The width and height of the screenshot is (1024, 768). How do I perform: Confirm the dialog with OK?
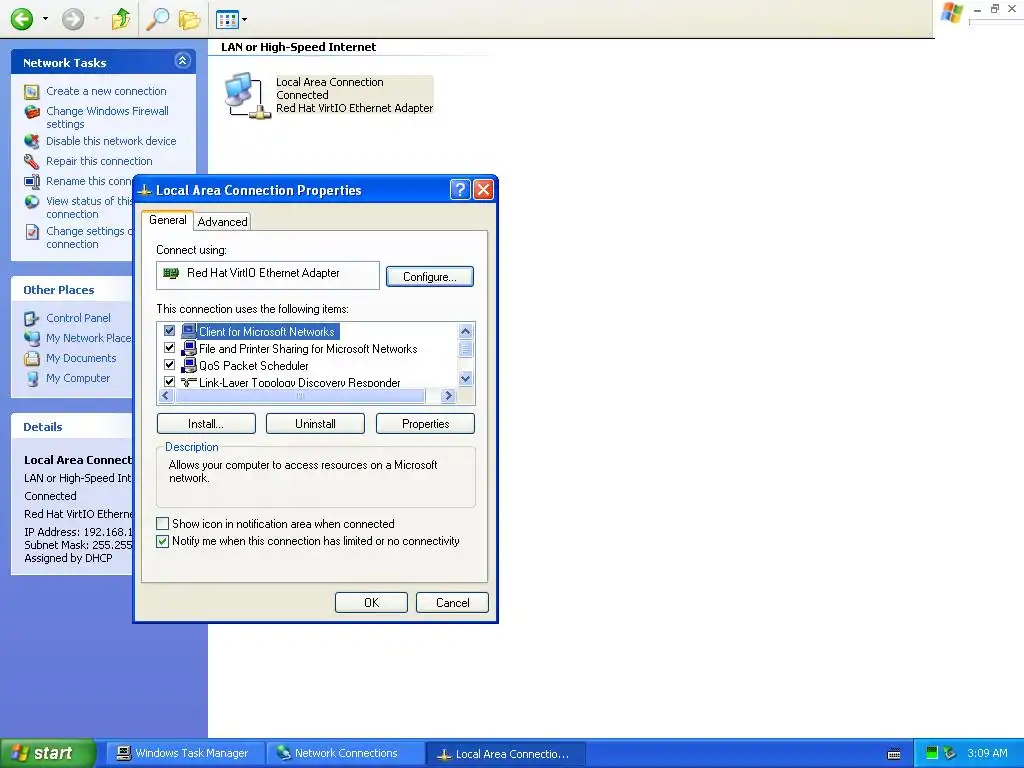pos(372,603)
